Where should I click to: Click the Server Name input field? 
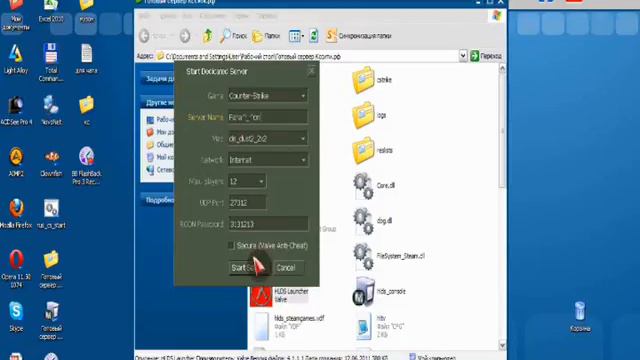pos(268,117)
